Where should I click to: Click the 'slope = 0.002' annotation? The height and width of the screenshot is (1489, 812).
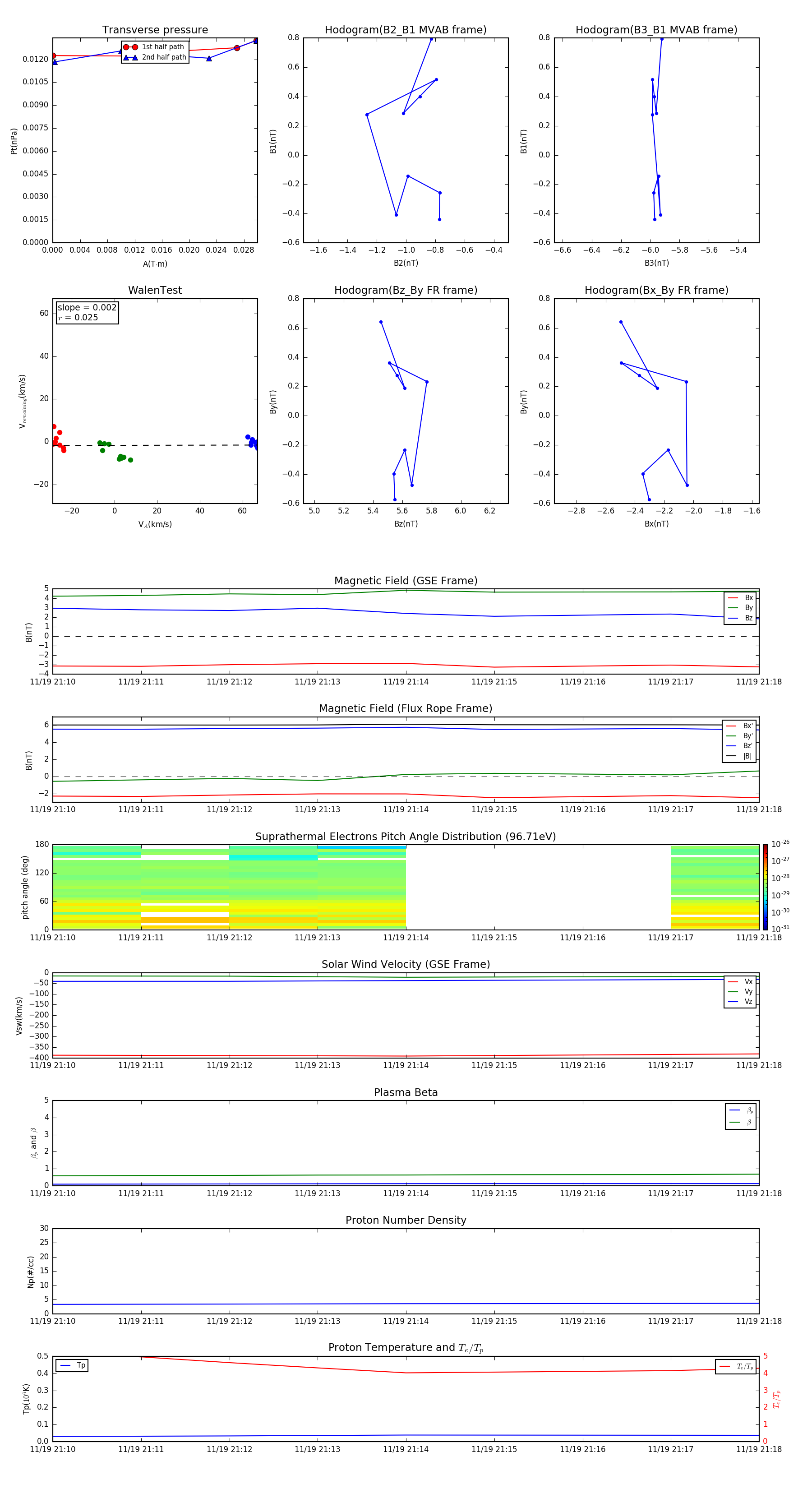(x=87, y=308)
